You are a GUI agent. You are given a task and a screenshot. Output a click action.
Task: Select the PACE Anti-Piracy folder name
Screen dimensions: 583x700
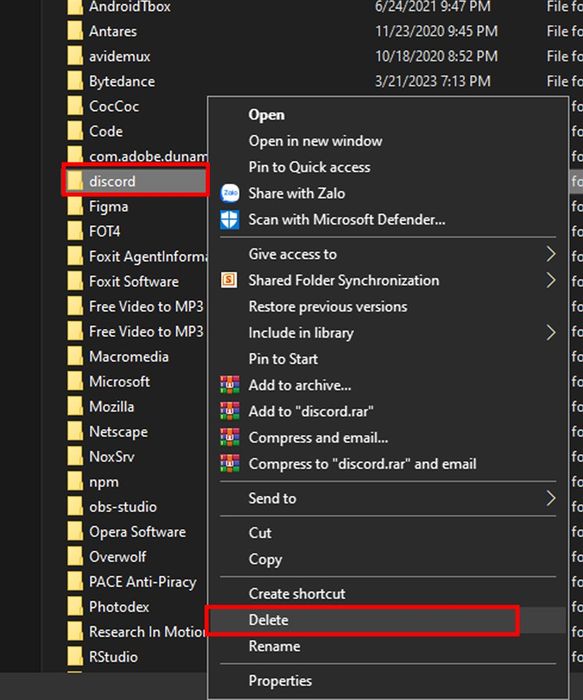click(x=143, y=582)
